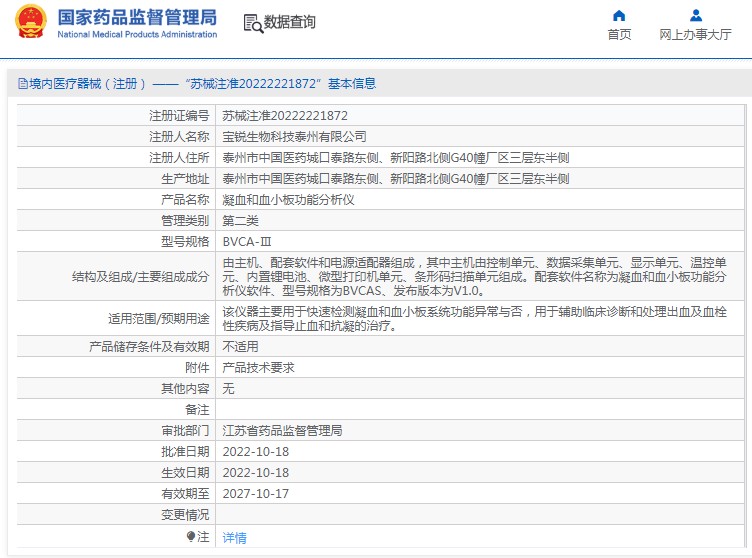The width and height of the screenshot is (752, 558).
Task: Click the 适用范围/预期用途 label
Action: [x=159, y=319]
